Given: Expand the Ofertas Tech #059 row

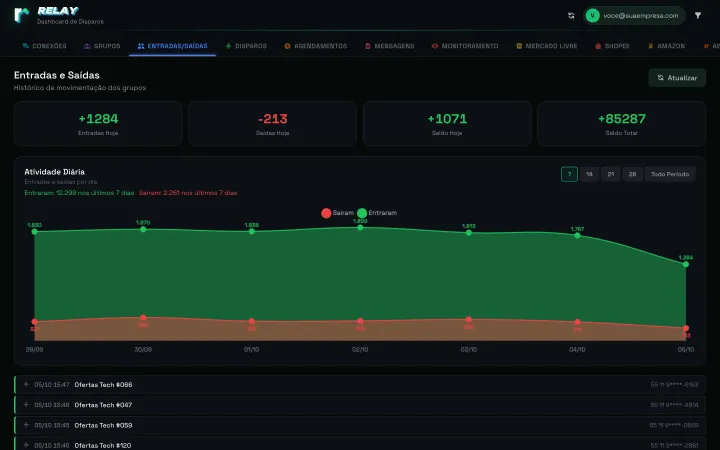Looking at the screenshot, I should coord(360,425).
